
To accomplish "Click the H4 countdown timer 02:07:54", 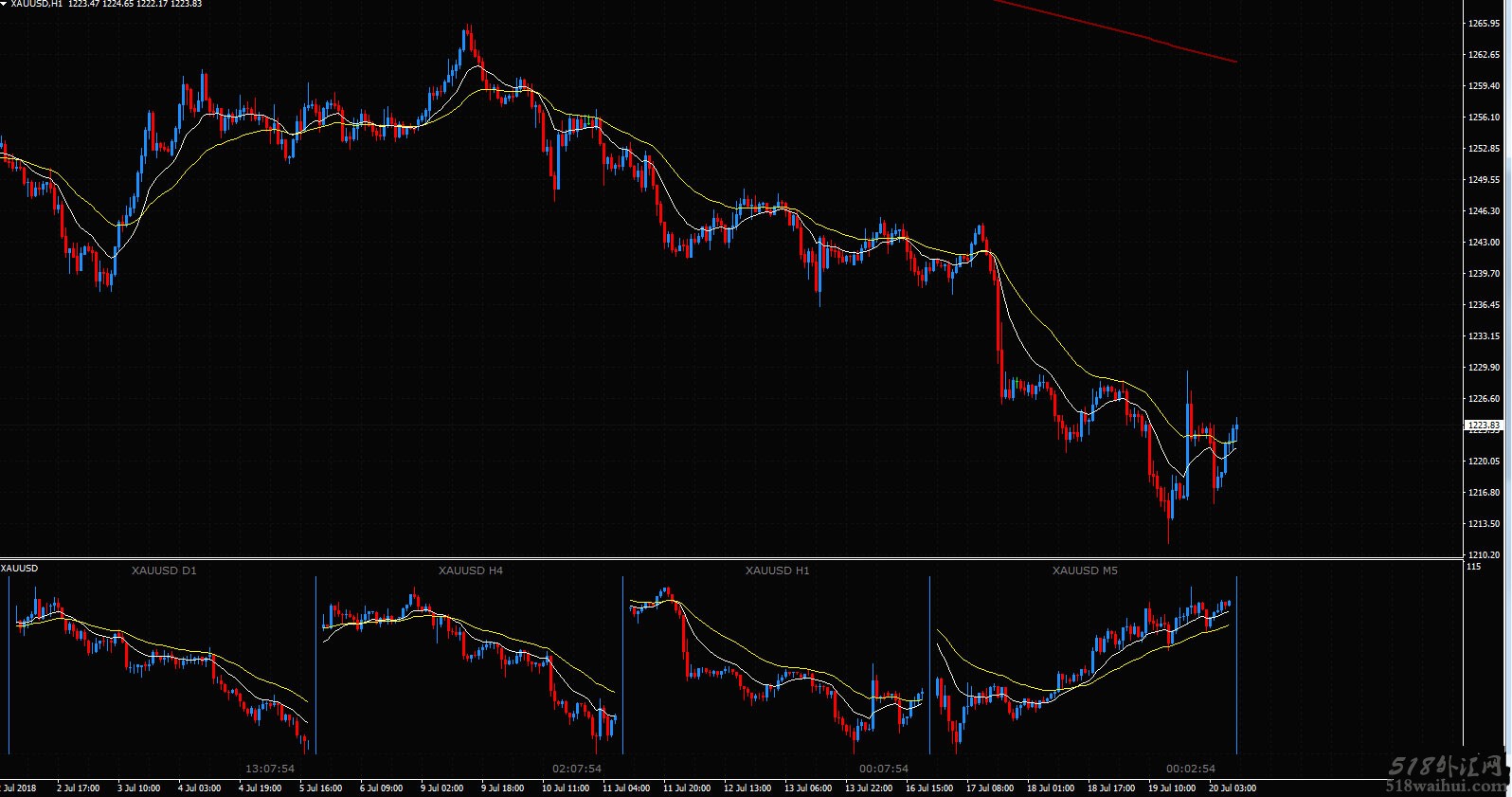I will [x=577, y=769].
